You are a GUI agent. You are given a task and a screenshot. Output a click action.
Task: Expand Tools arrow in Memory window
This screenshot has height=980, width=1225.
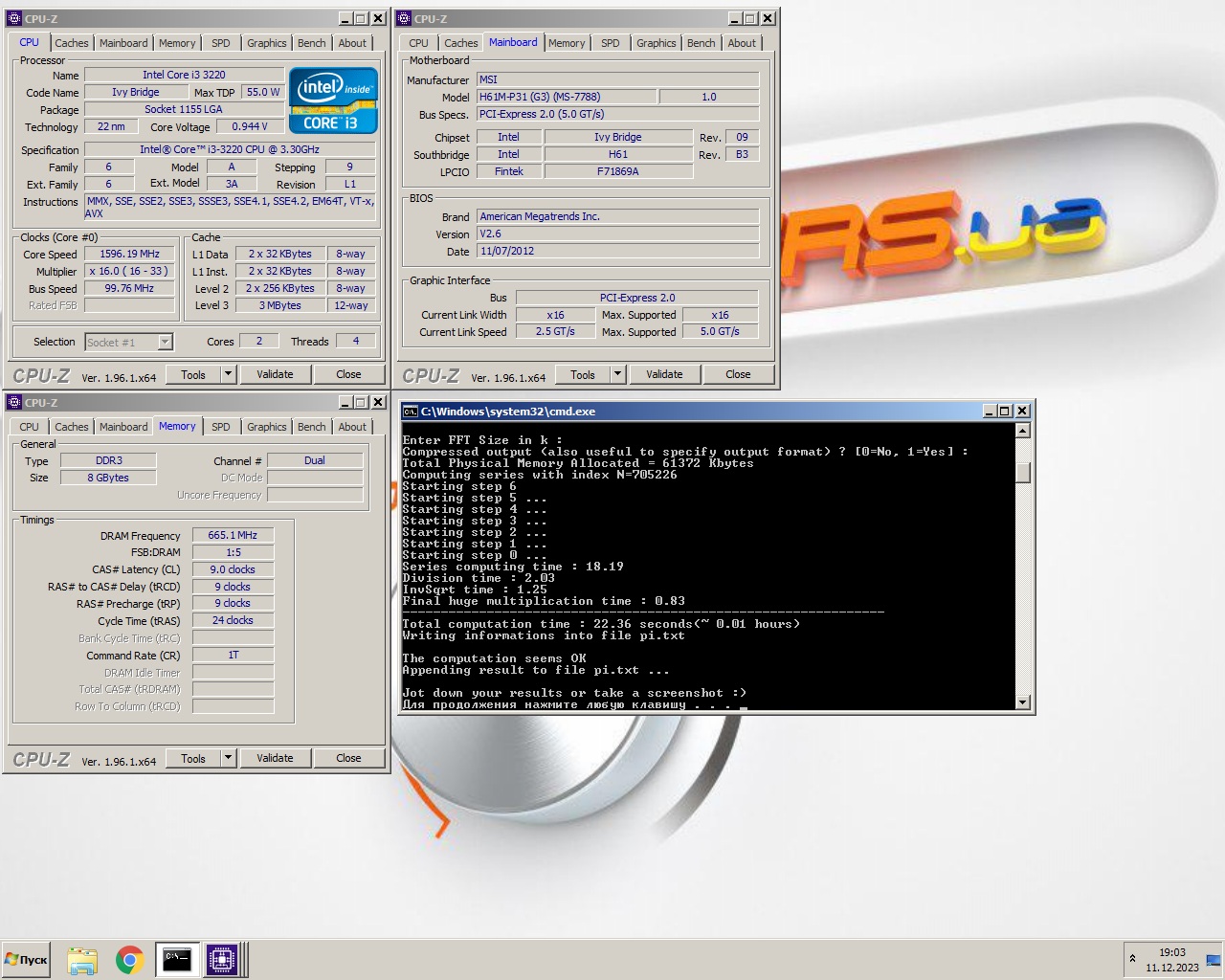[x=228, y=758]
